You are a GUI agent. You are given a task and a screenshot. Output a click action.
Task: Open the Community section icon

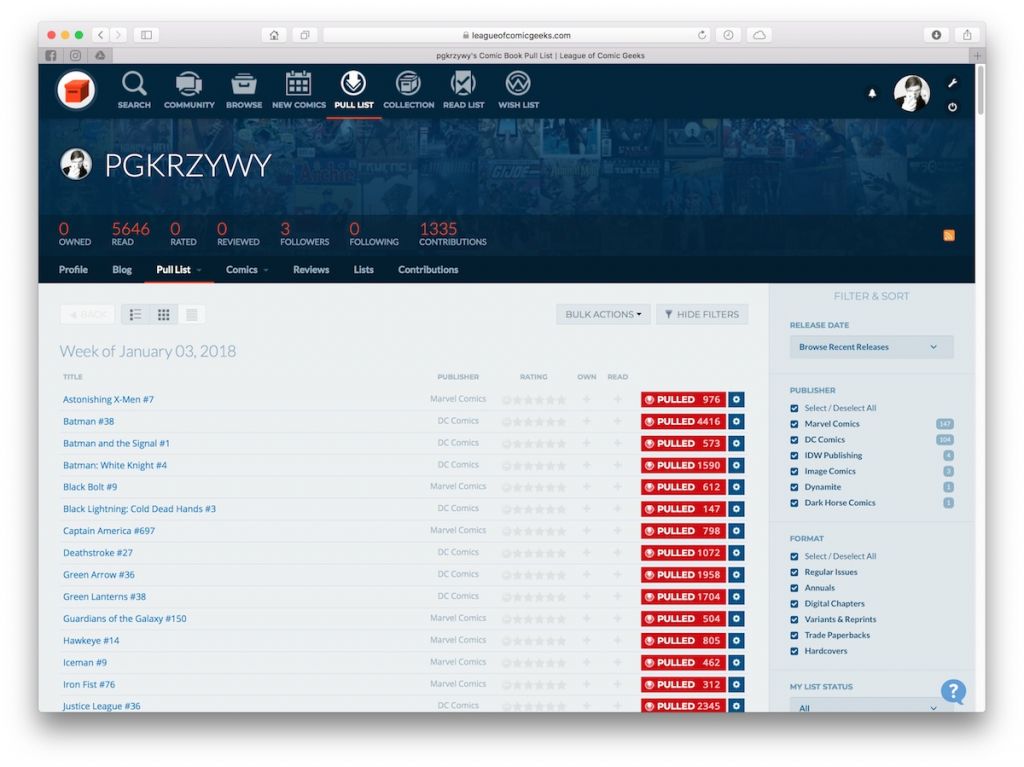tap(189, 90)
